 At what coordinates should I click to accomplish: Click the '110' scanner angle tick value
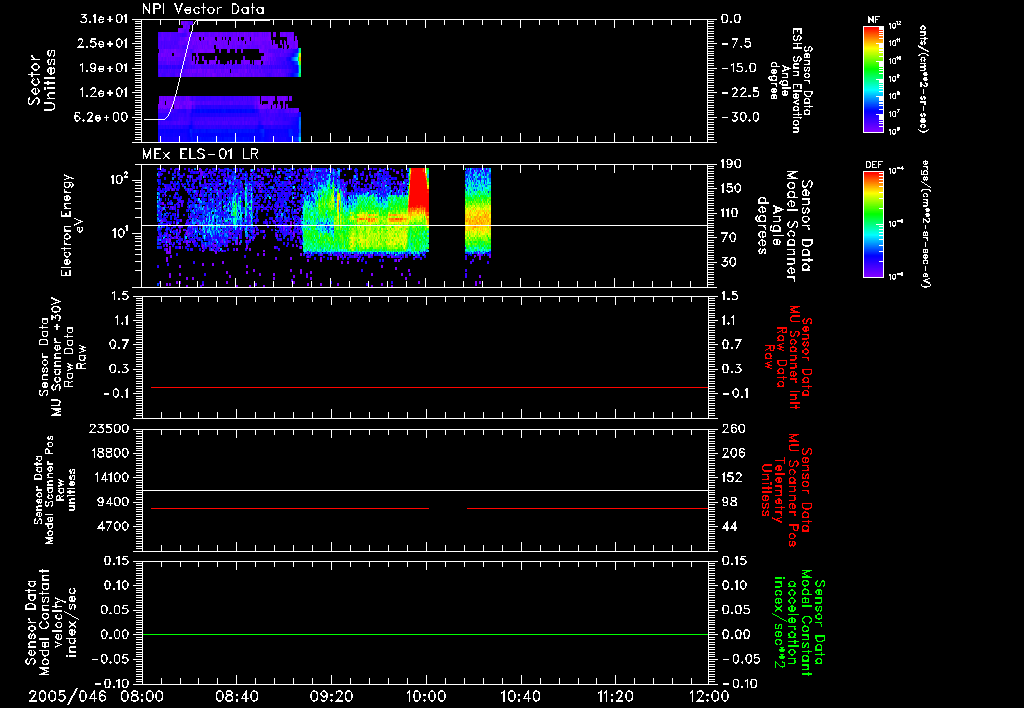731,213
